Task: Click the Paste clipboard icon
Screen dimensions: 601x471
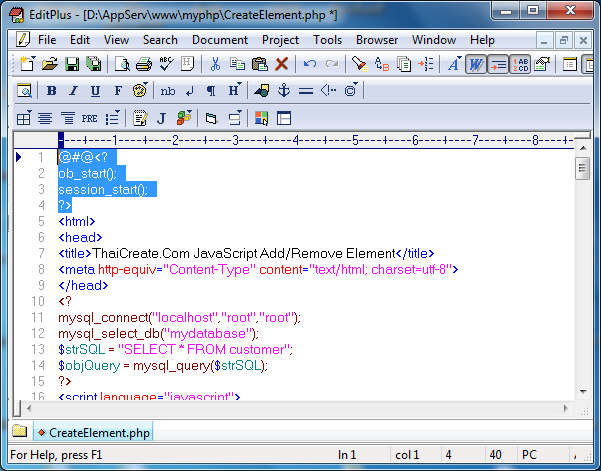Action: pos(259,64)
